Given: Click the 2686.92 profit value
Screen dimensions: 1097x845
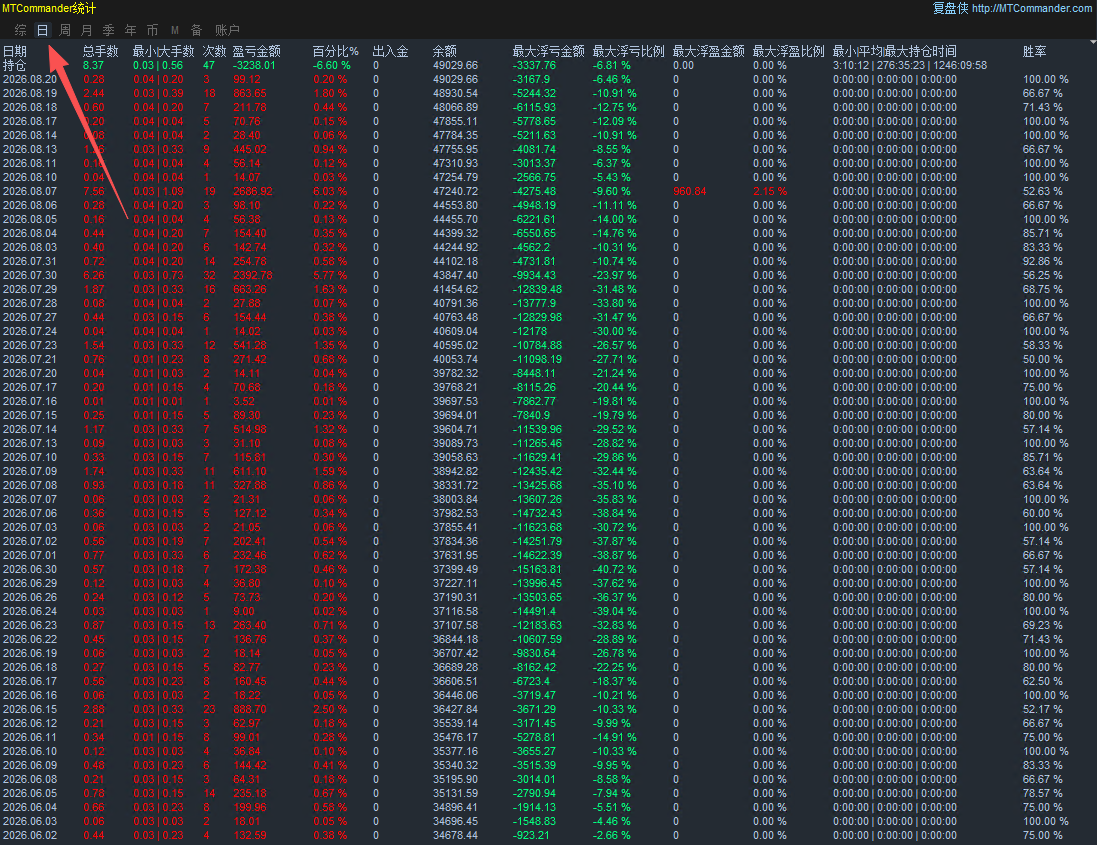Looking at the screenshot, I should pos(253,191).
